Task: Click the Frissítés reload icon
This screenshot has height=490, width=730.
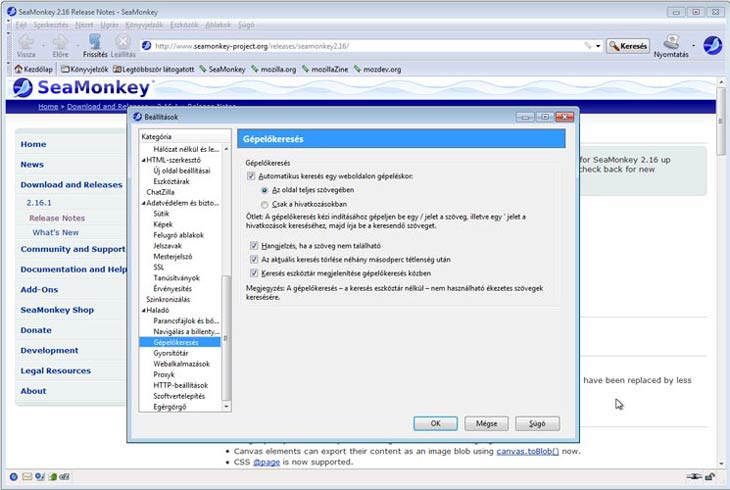Action: coord(95,41)
